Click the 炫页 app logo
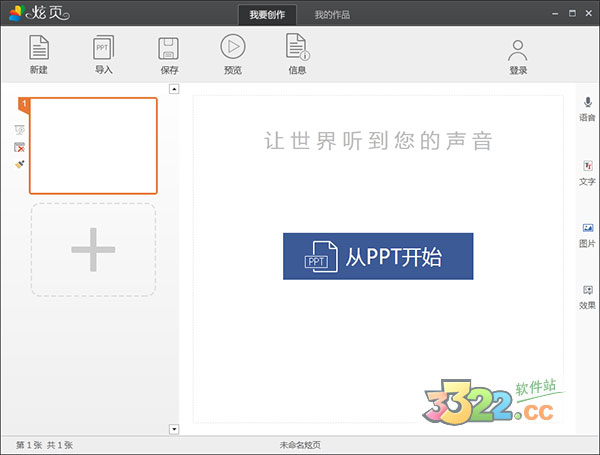Screen dimensions: 600x455 [x=39, y=13]
